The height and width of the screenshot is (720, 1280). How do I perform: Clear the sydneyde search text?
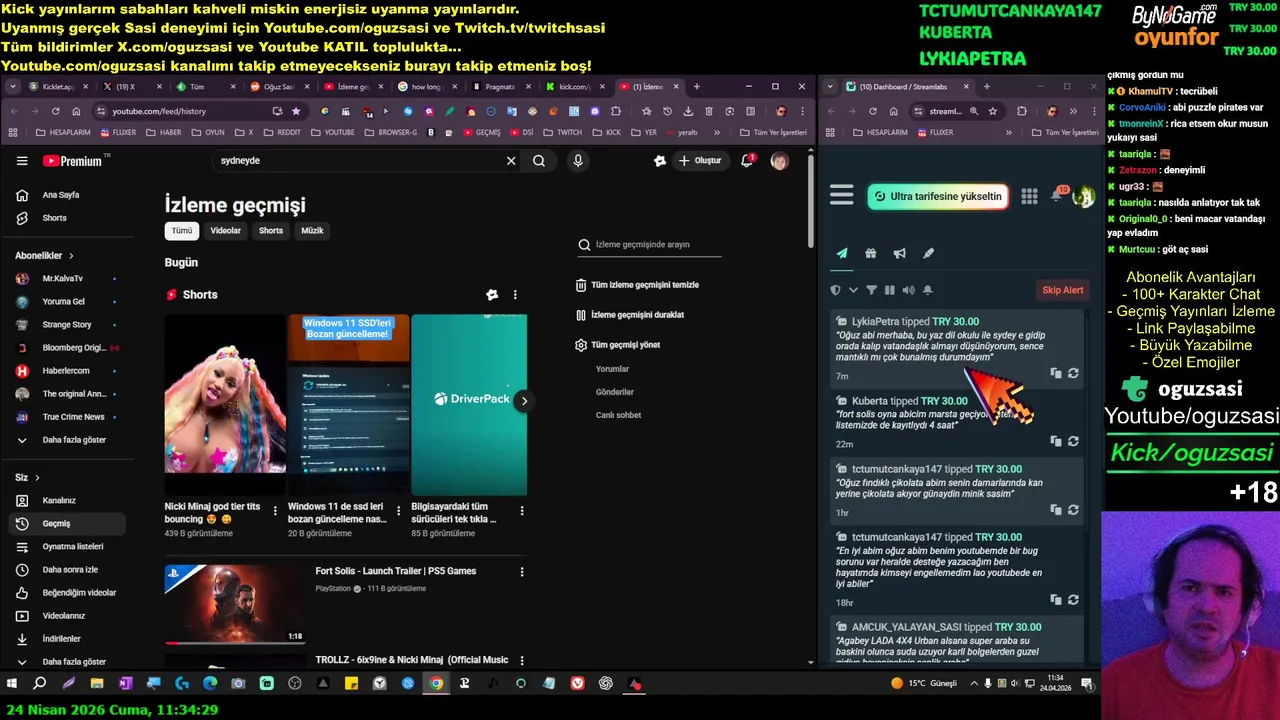(x=511, y=160)
